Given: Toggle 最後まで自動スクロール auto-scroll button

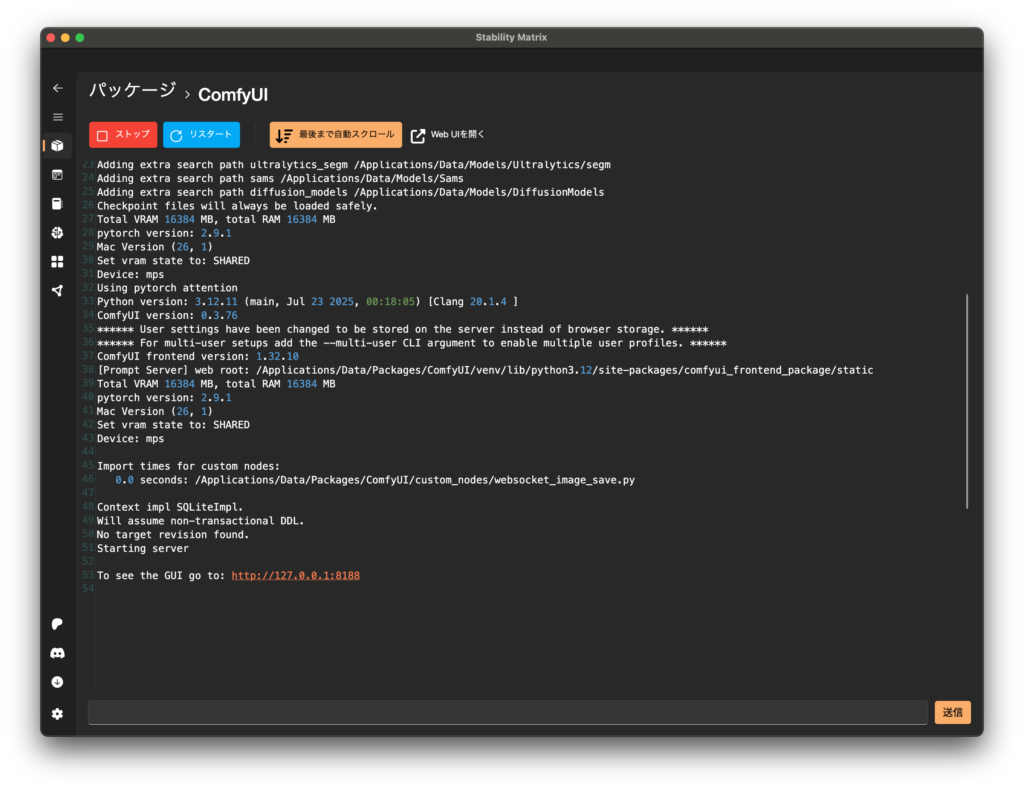Looking at the screenshot, I should 335,135.
